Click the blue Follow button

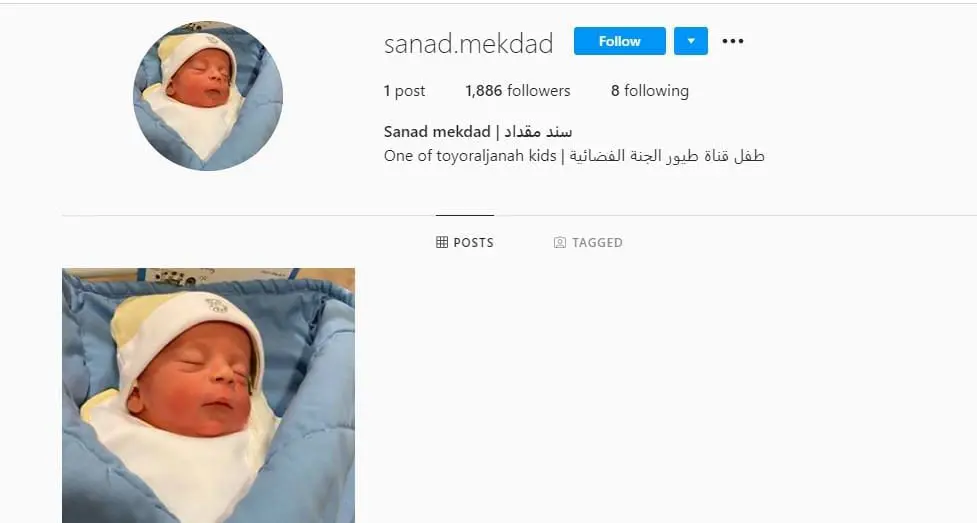click(619, 41)
